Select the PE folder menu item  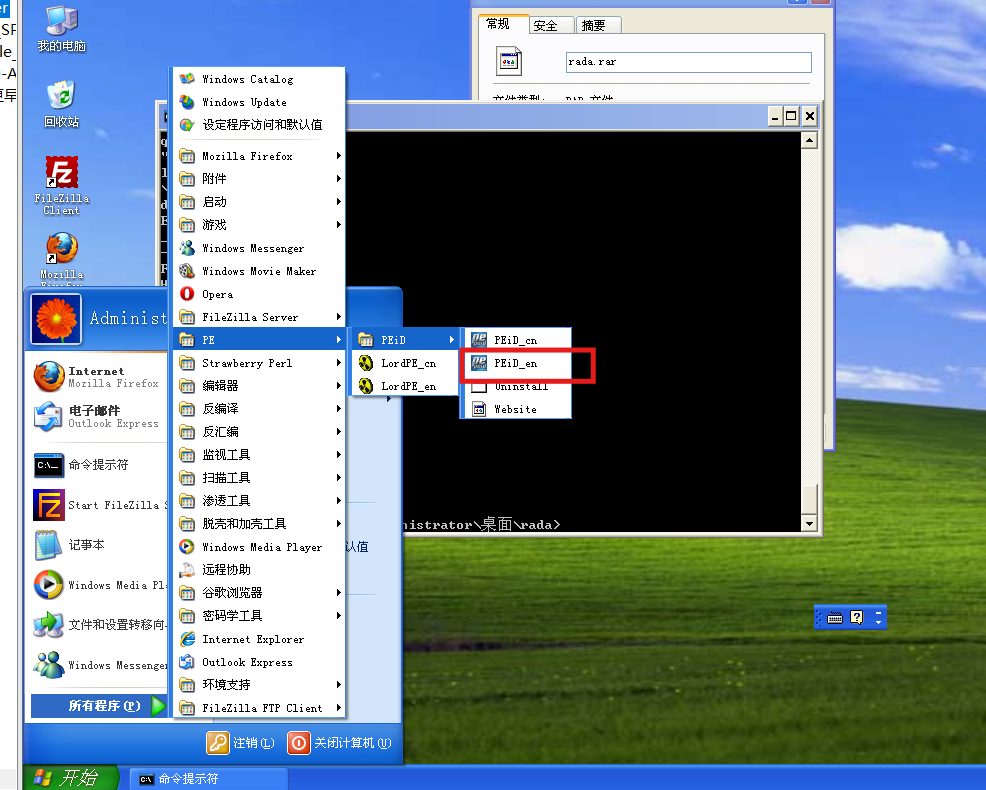pos(259,340)
